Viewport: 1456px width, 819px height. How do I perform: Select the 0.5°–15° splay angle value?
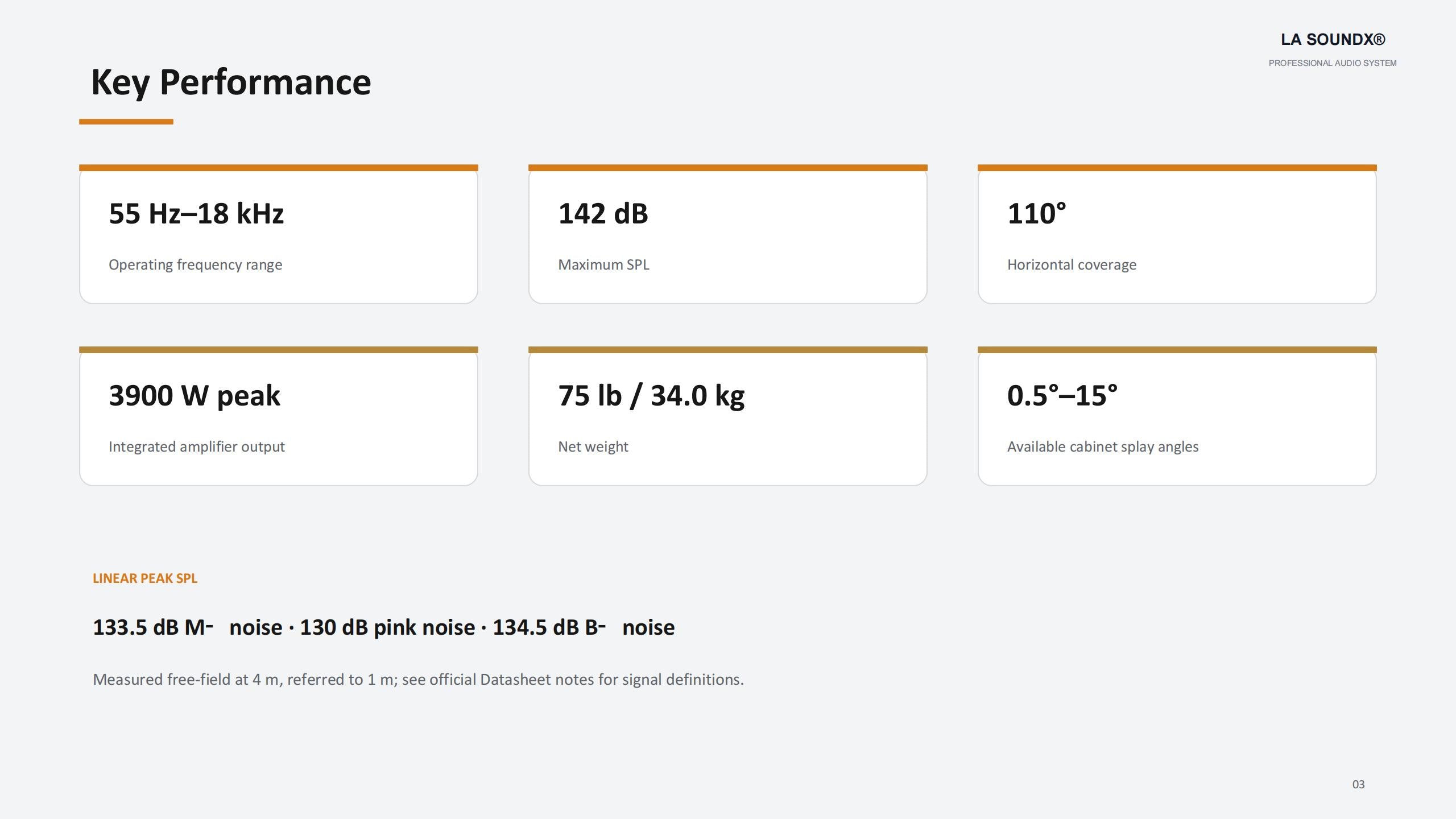(x=1062, y=396)
